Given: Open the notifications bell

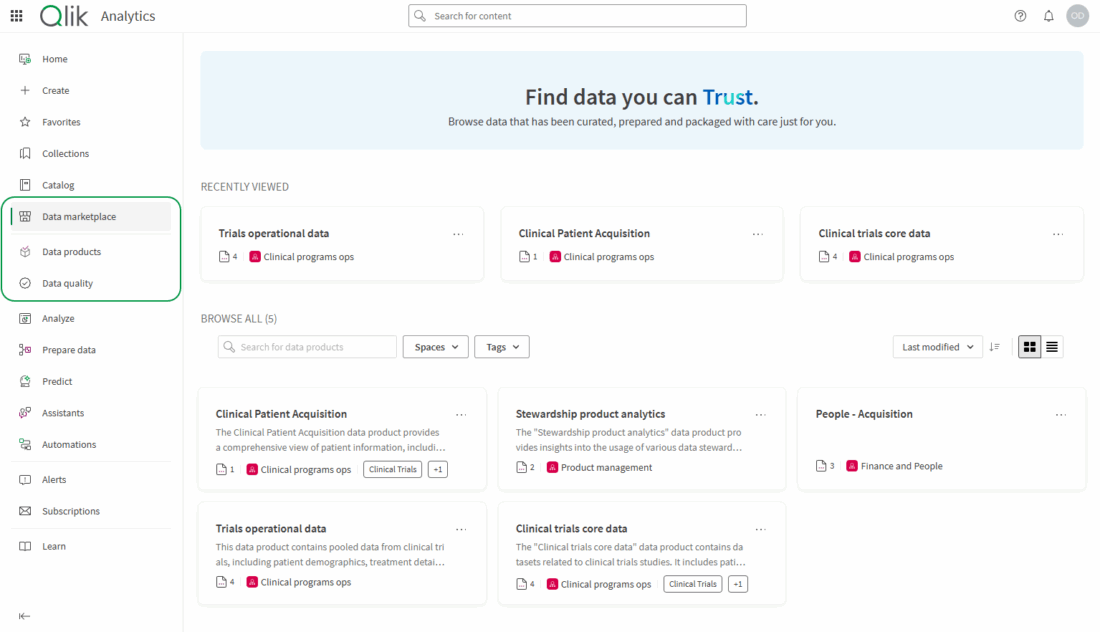Looking at the screenshot, I should pyautogui.click(x=1047, y=15).
